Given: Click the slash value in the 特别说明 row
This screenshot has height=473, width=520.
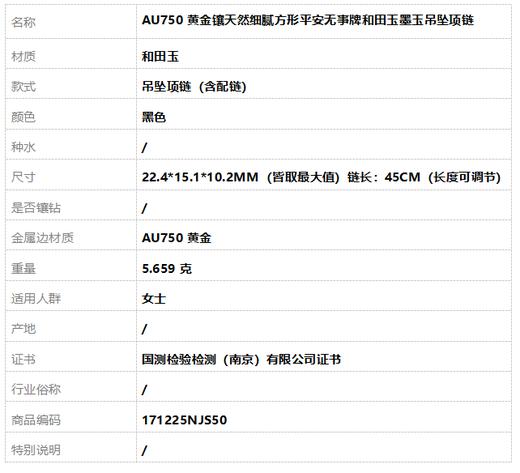Looking at the screenshot, I should [x=144, y=451].
